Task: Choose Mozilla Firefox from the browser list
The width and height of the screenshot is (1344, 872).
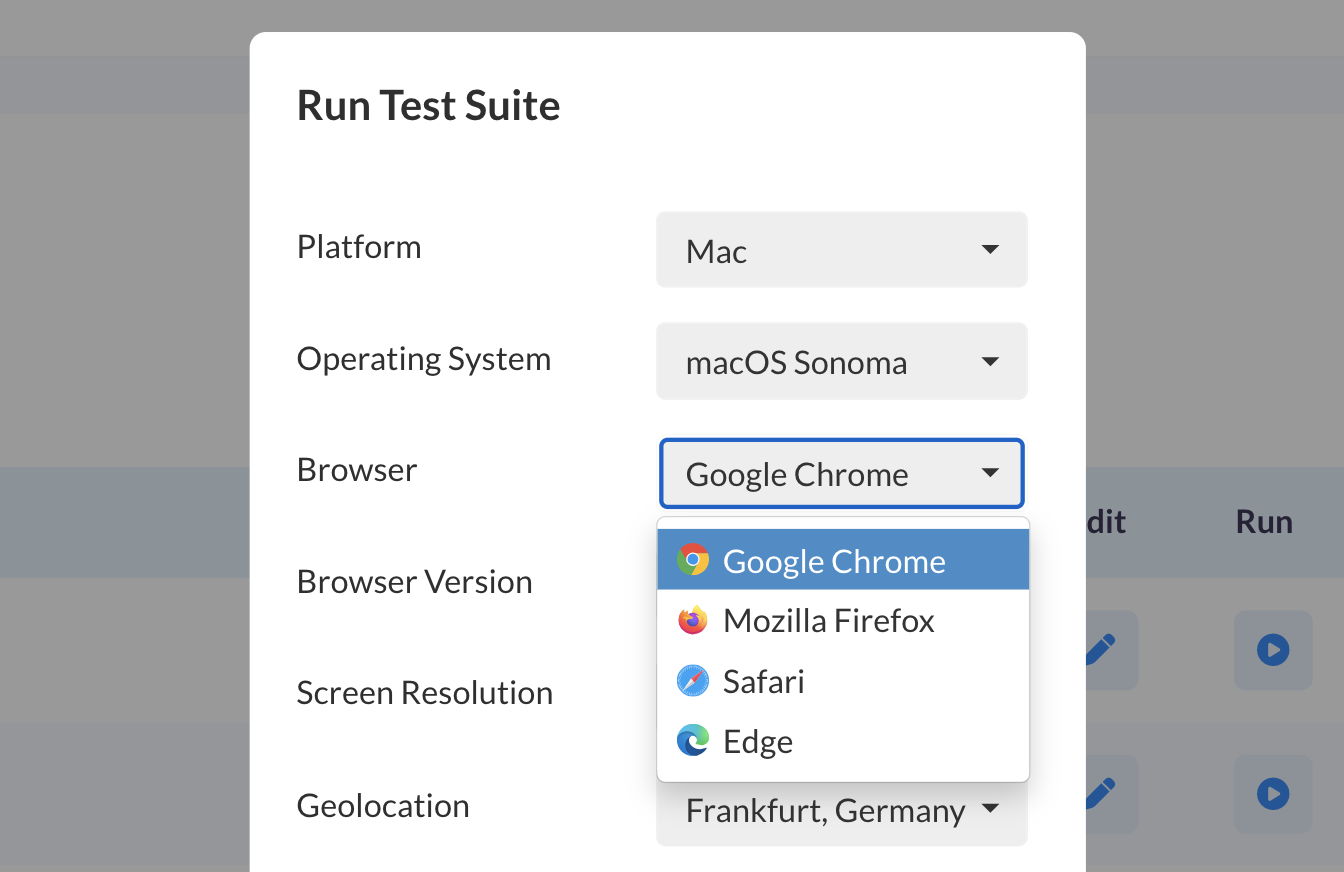Action: click(843, 620)
